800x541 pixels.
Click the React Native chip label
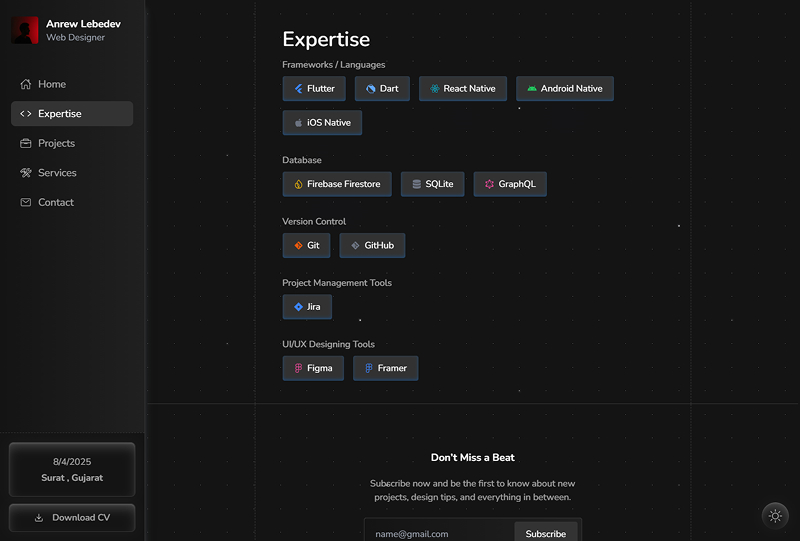click(x=469, y=89)
